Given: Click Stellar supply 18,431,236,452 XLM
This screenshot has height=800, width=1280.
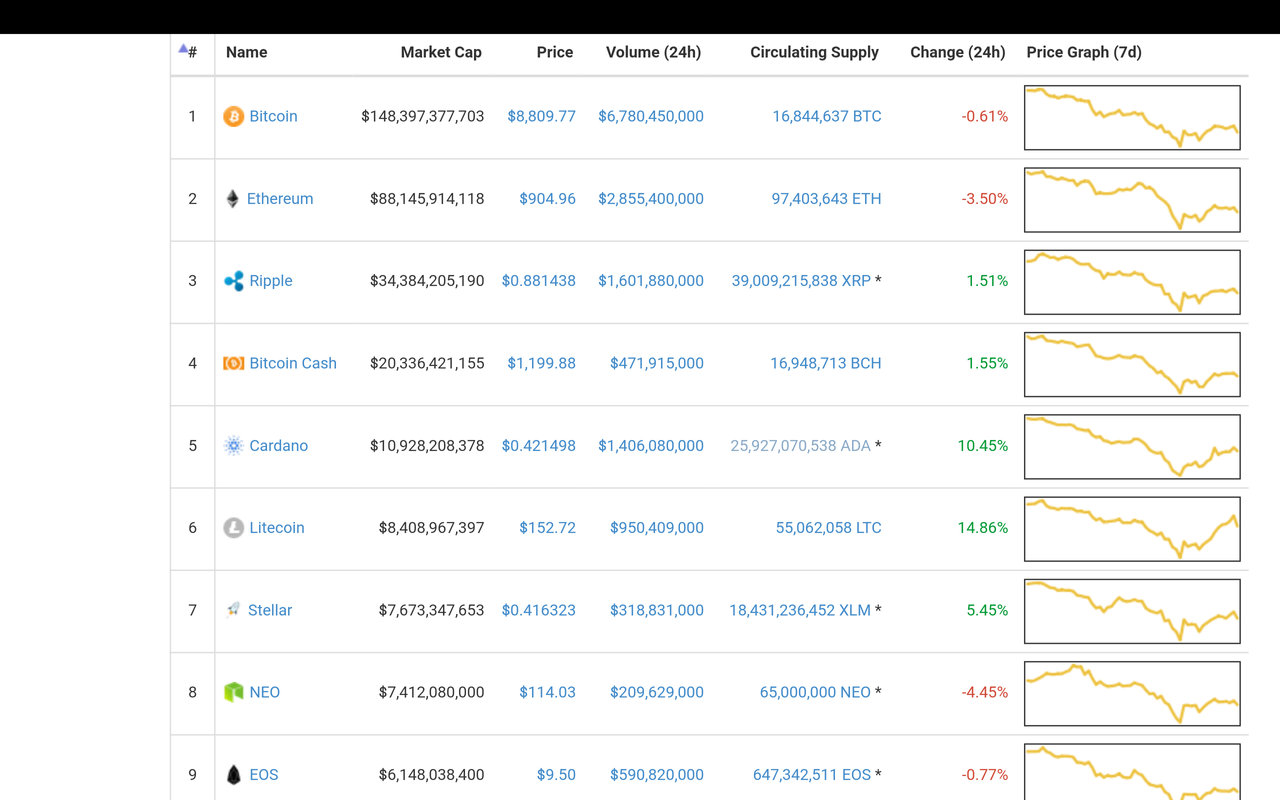Looking at the screenshot, I should tap(800, 610).
